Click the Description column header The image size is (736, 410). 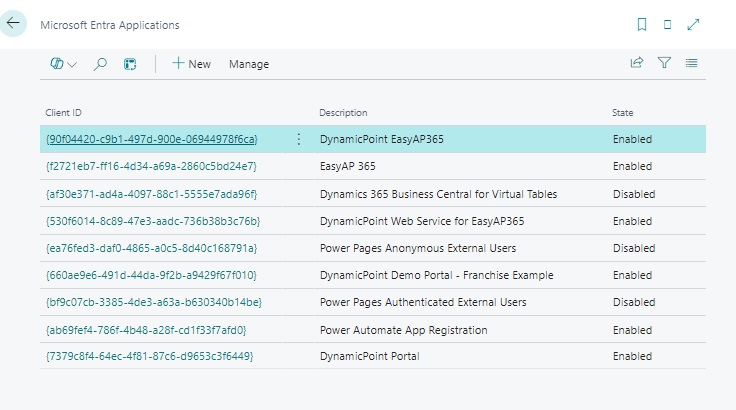tap(343, 113)
